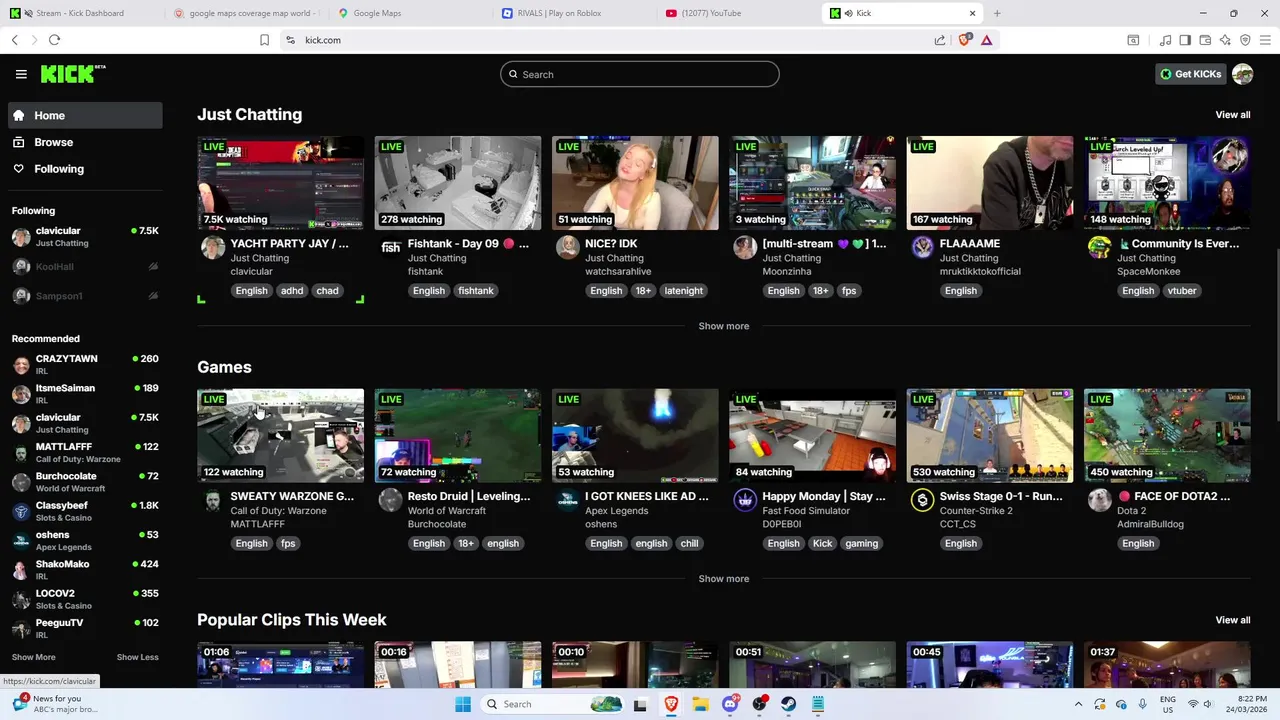Click the Fishtank channel avatar
1280x720 pixels.
(391, 247)
